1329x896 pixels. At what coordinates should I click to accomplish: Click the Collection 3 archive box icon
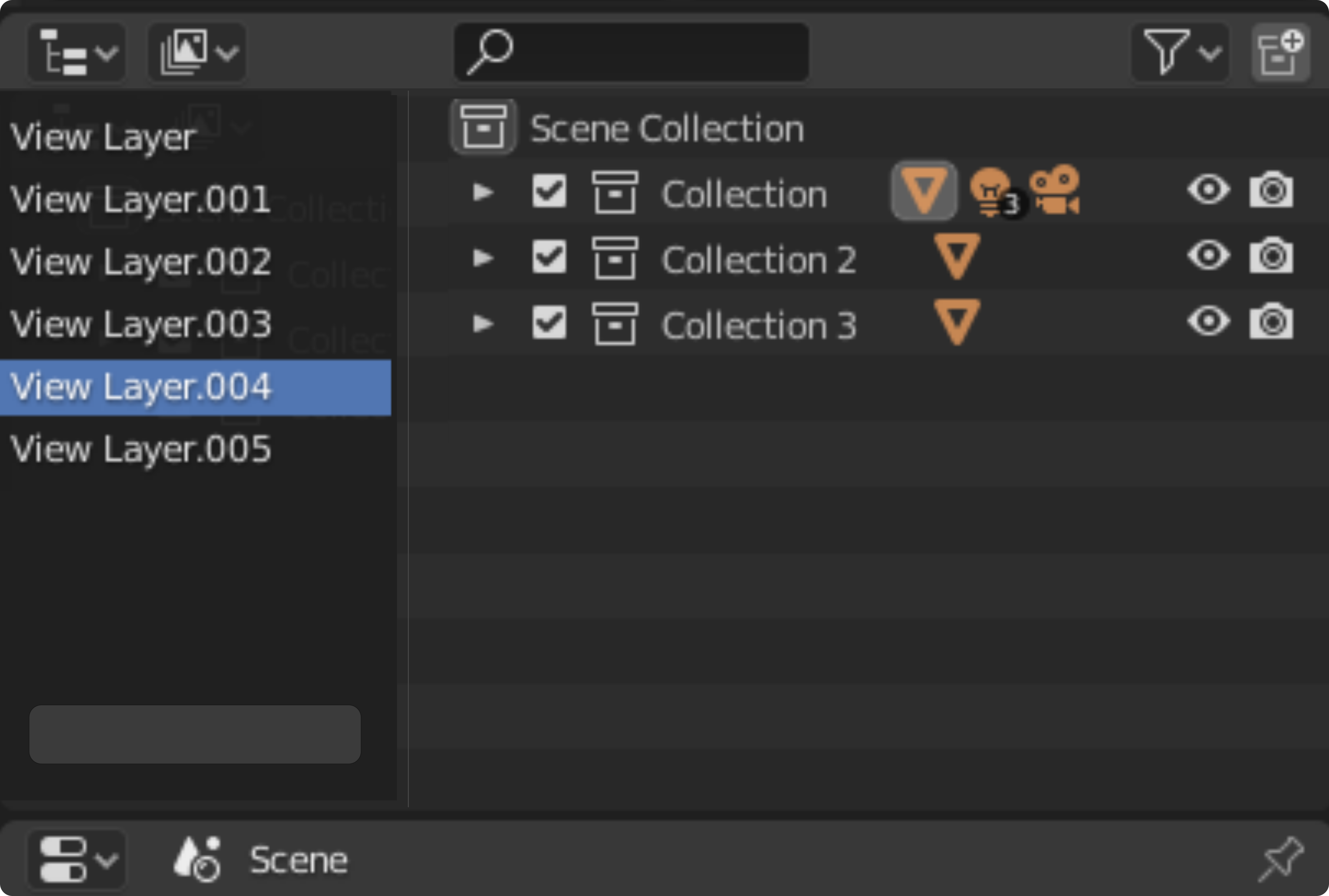pos(615,323)
